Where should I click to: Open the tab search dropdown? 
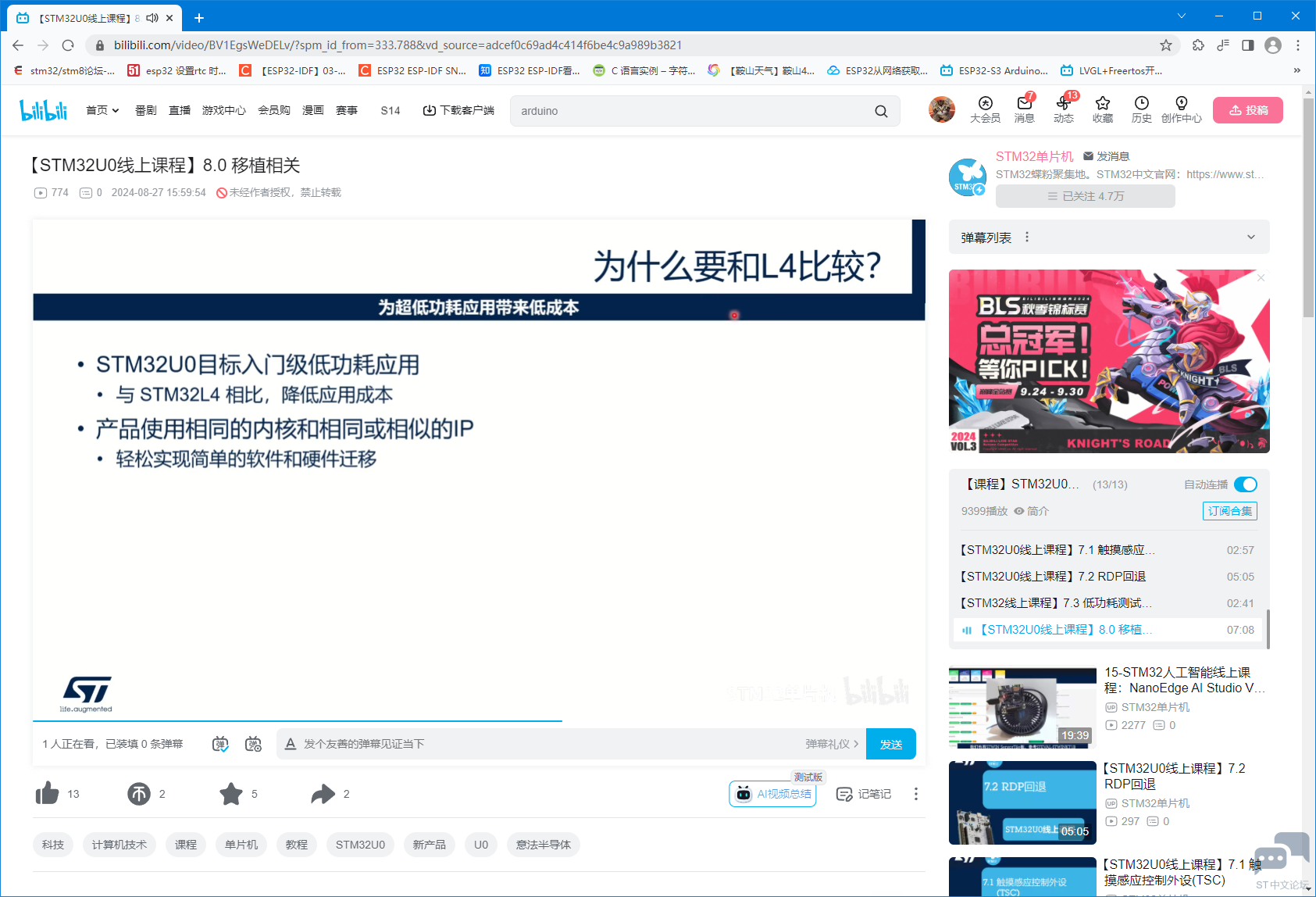[x=1181, y=16]
